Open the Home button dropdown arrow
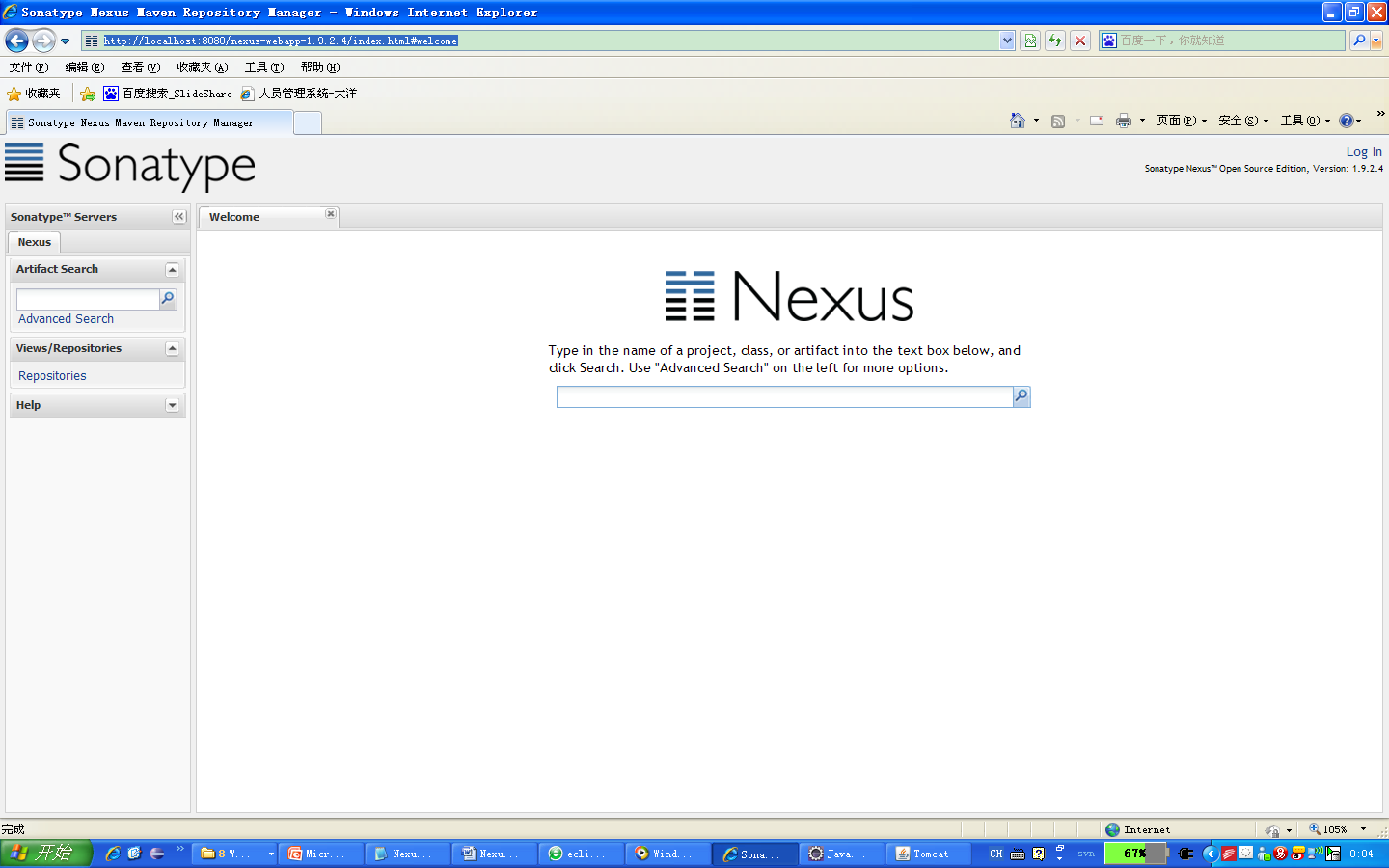1389x868 pixels. pos(1036,121)
